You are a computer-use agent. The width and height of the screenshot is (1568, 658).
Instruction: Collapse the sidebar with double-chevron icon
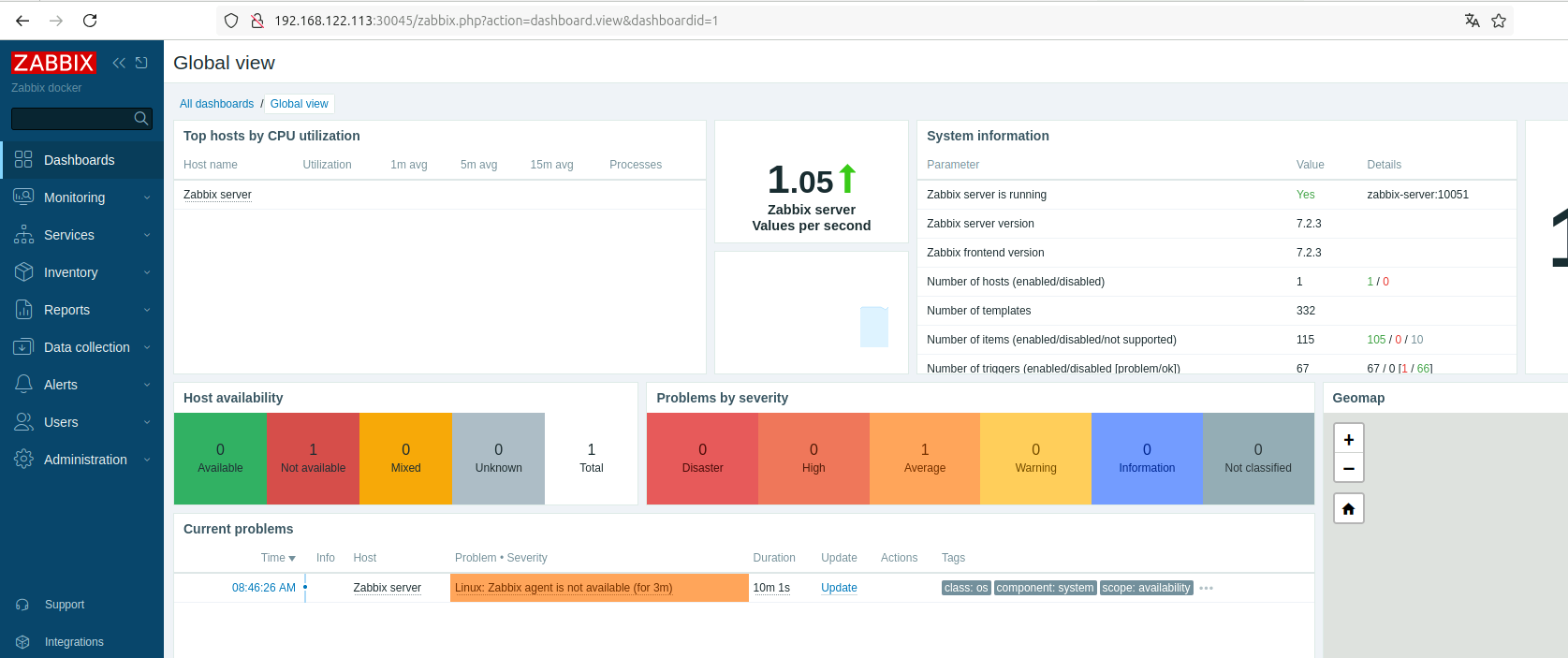(119, 63)
